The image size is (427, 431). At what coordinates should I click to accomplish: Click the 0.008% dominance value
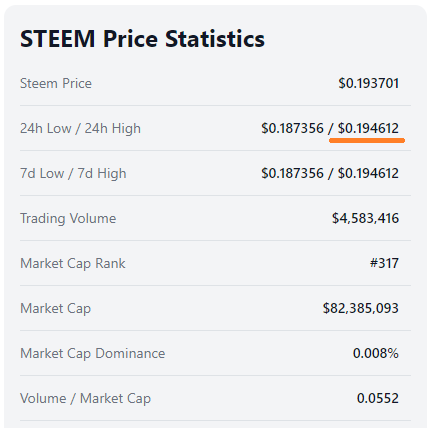click(376, 353)
